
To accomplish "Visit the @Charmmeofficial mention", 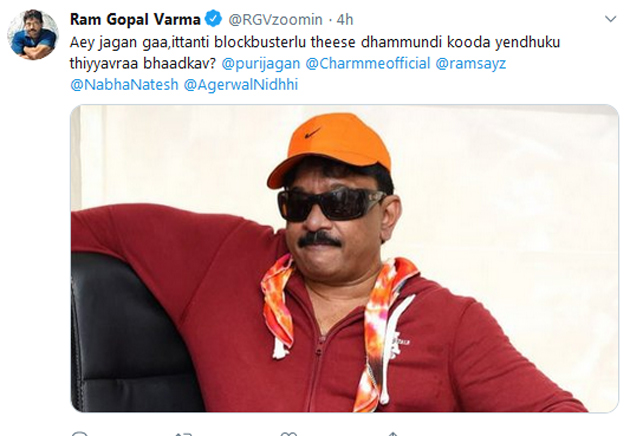I will tap(368, 63).
